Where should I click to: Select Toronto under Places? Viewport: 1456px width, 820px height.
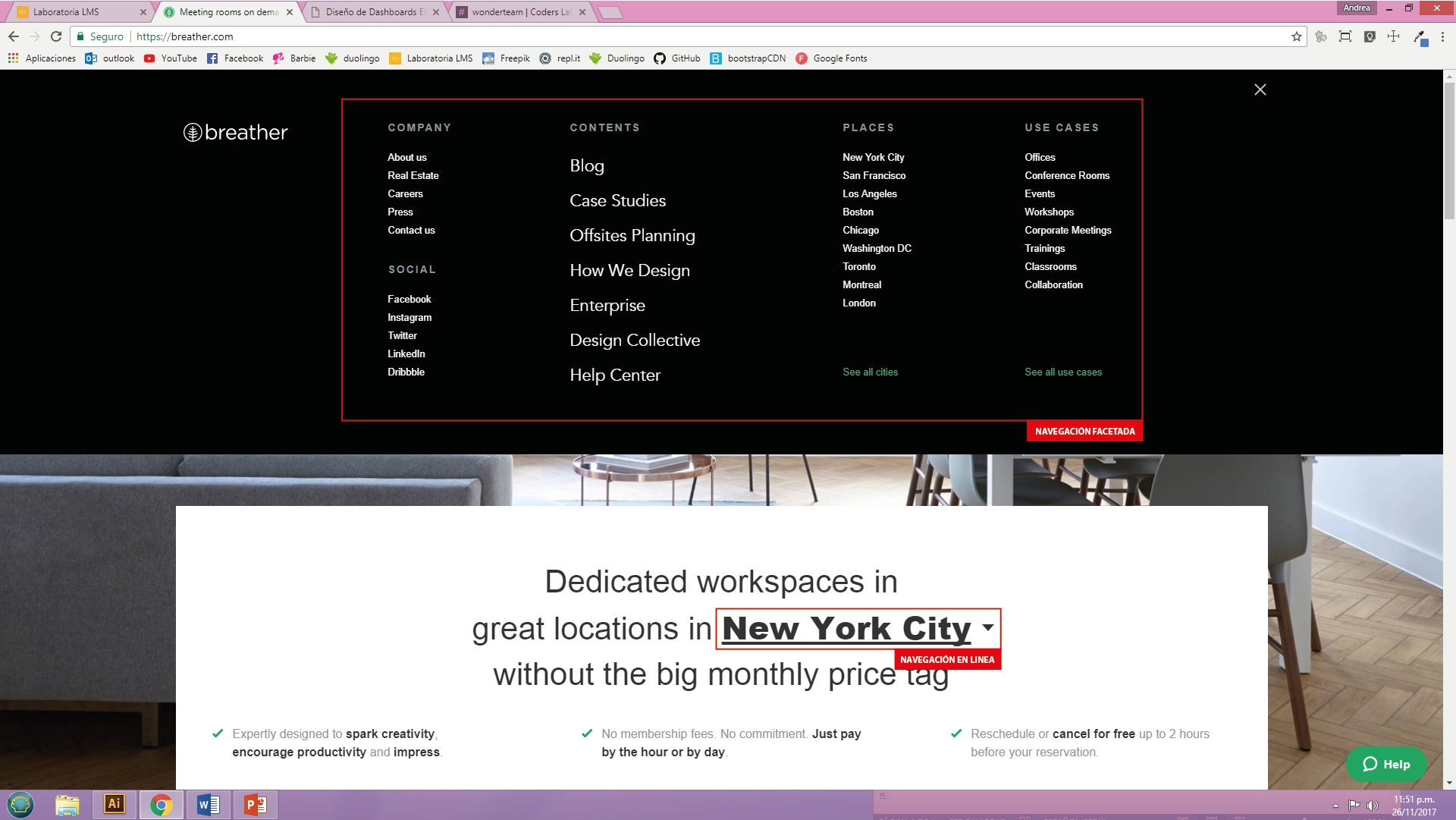pyautogui.click(x=858, y=266)
